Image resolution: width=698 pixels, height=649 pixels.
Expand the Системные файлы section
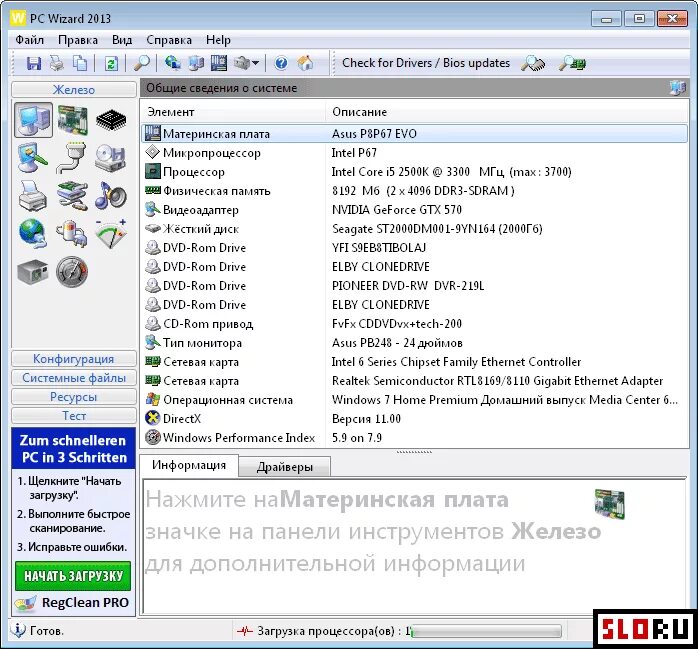click(x=74, y=378)
